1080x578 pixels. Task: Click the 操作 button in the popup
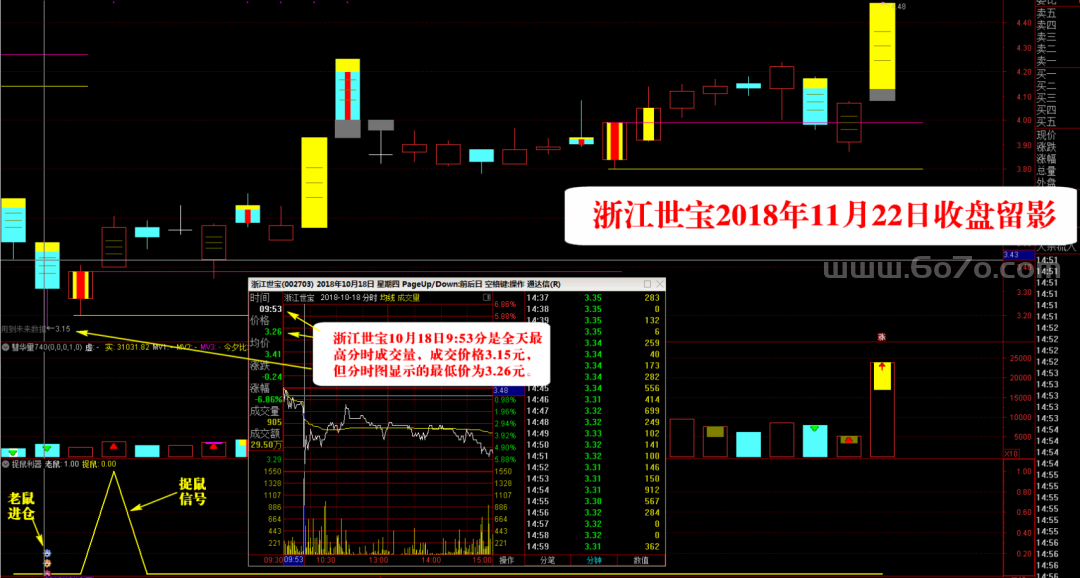(x=507, y=560)
